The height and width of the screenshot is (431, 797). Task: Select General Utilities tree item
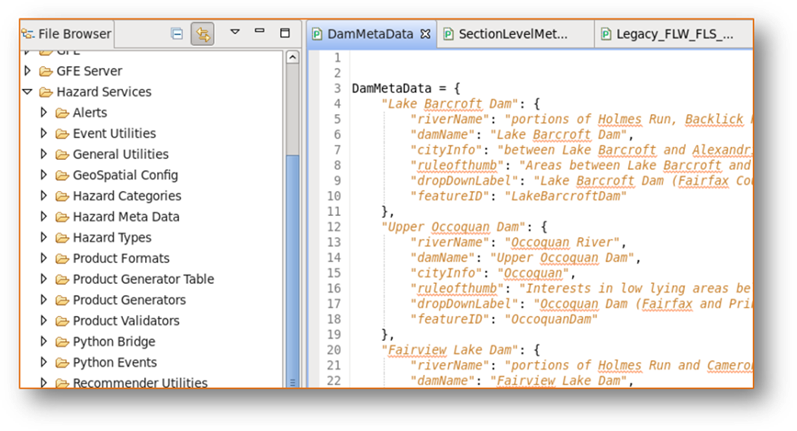[120, 154]
